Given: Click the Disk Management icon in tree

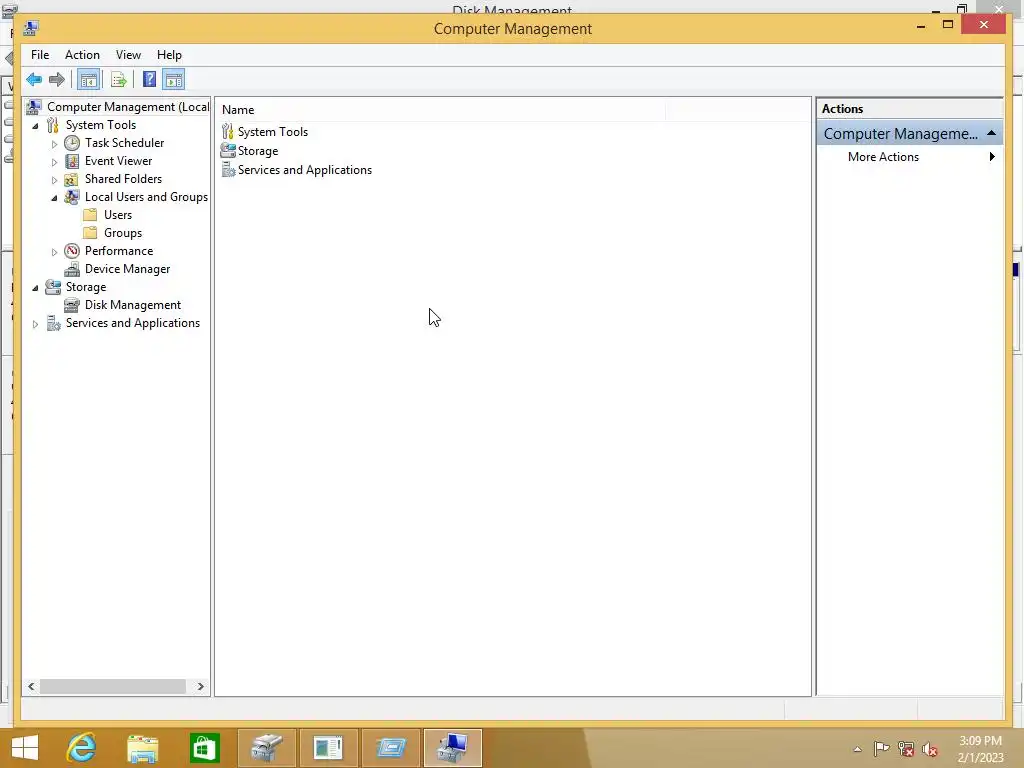Looking at the screenshot, I should tap(72, 305).
